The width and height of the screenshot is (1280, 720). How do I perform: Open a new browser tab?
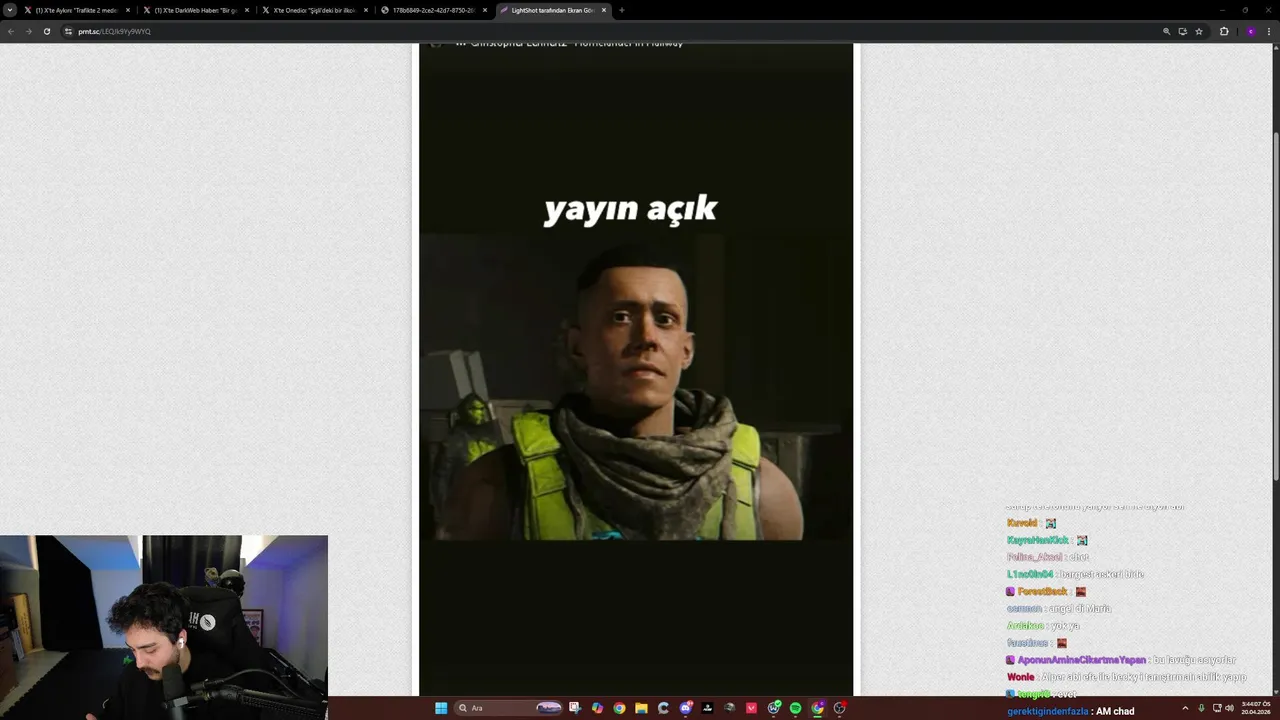pyautogui.click(x=622, y=10)
